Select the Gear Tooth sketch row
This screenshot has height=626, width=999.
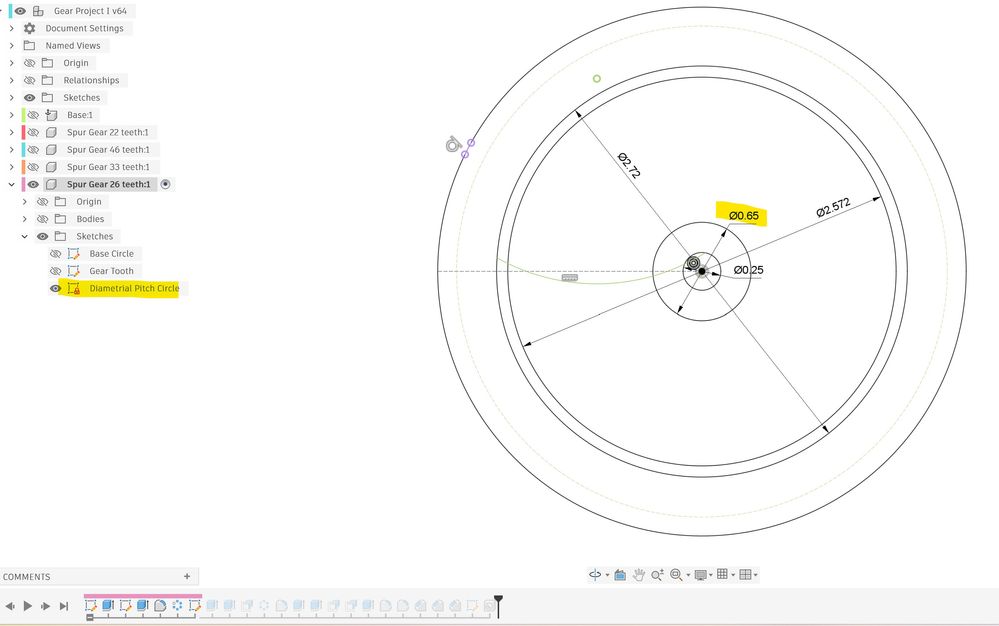click(x=111, y=271)
